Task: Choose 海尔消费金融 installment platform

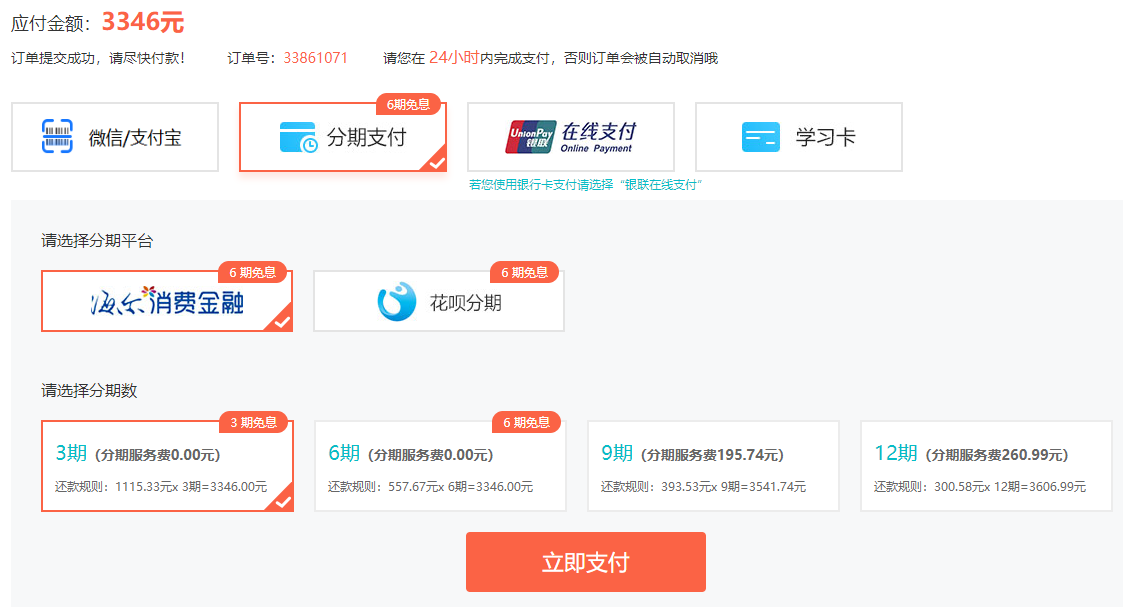Action: (x=167, y=301)
